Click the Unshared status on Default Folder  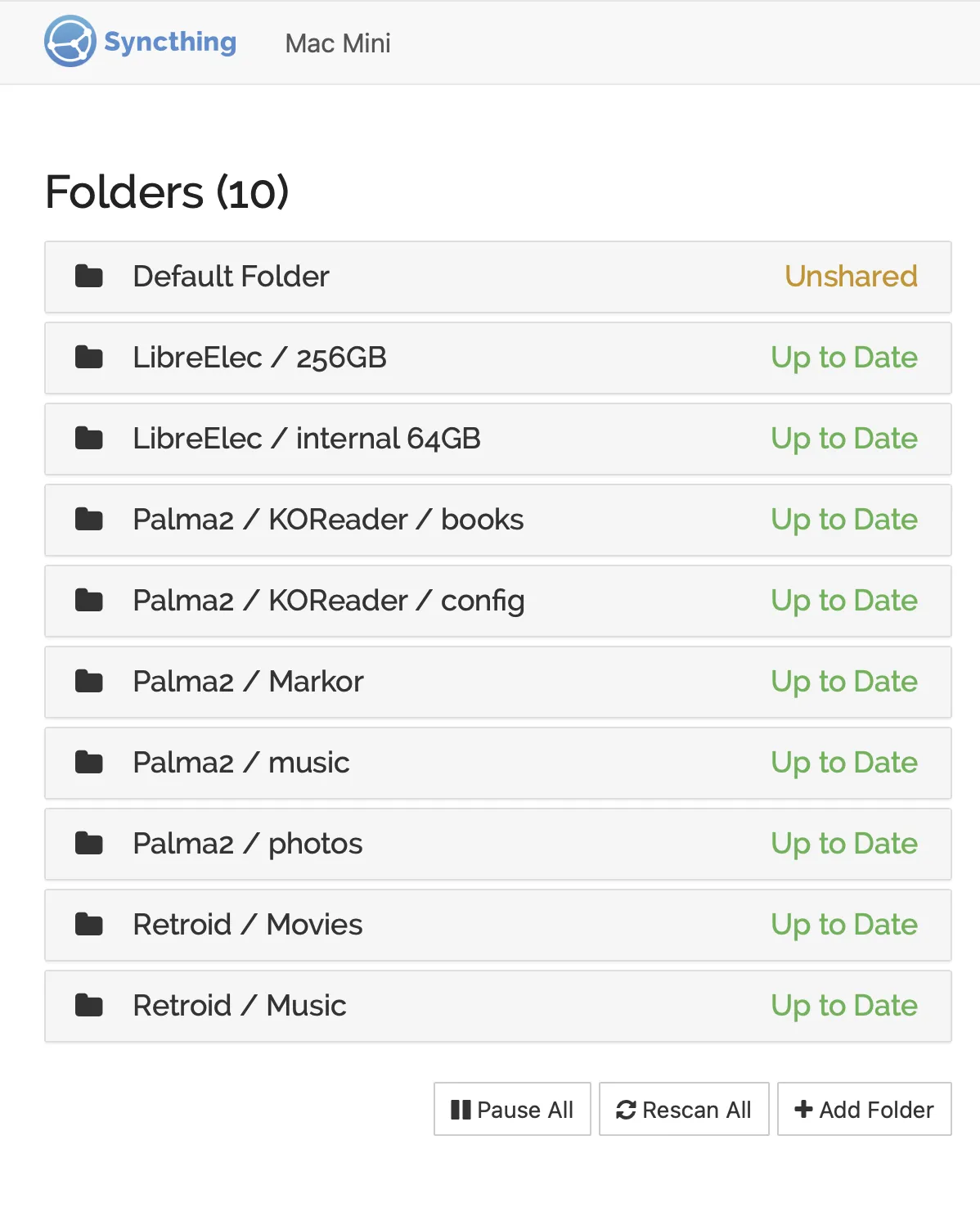[851, 277]
